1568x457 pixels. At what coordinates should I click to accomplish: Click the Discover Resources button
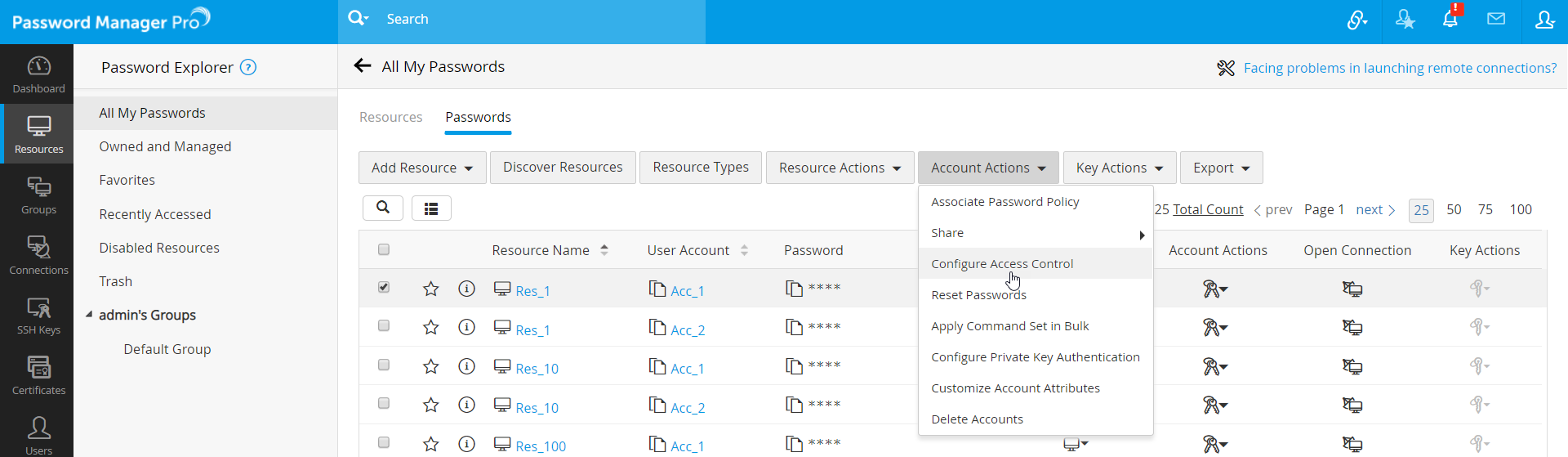563,167
